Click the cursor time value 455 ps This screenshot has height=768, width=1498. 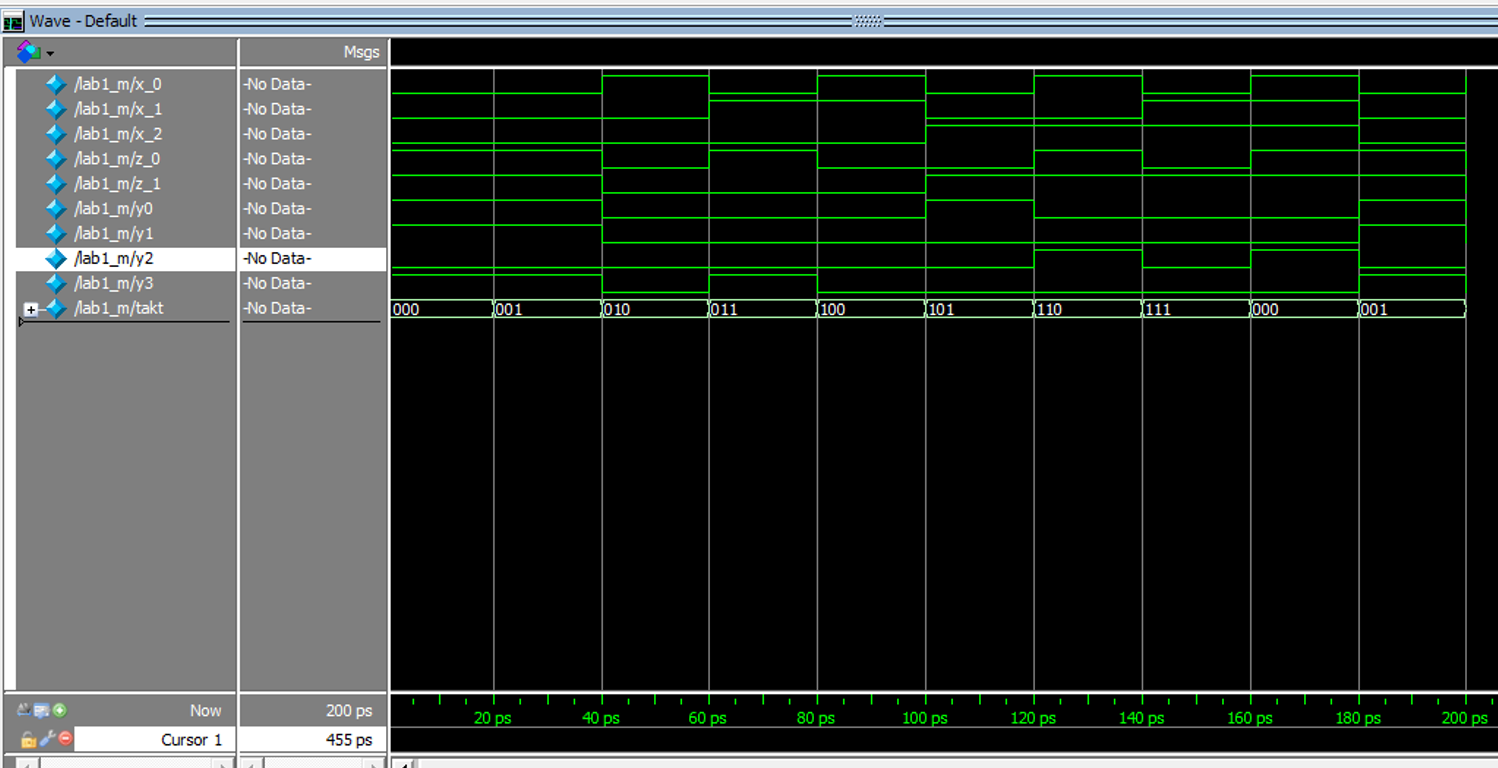[x=349, y=740]
